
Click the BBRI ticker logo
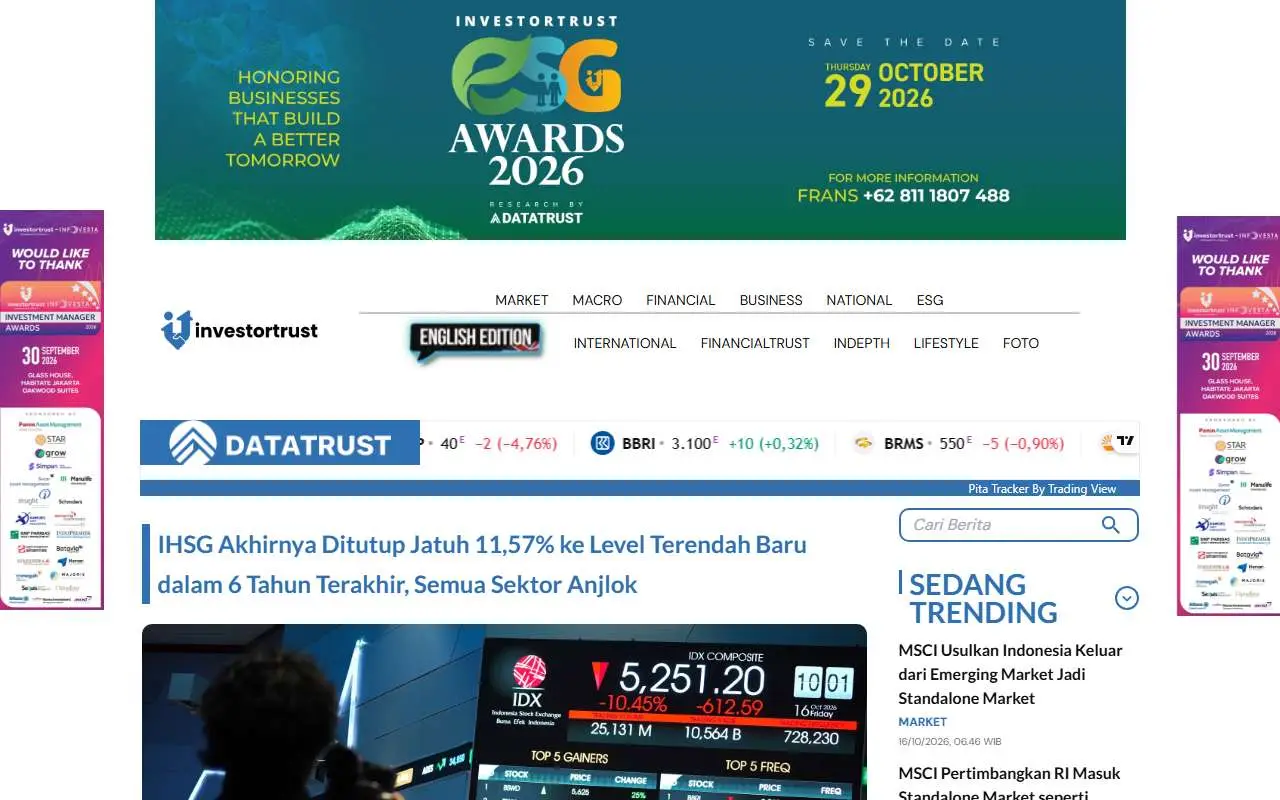[602, 443]
